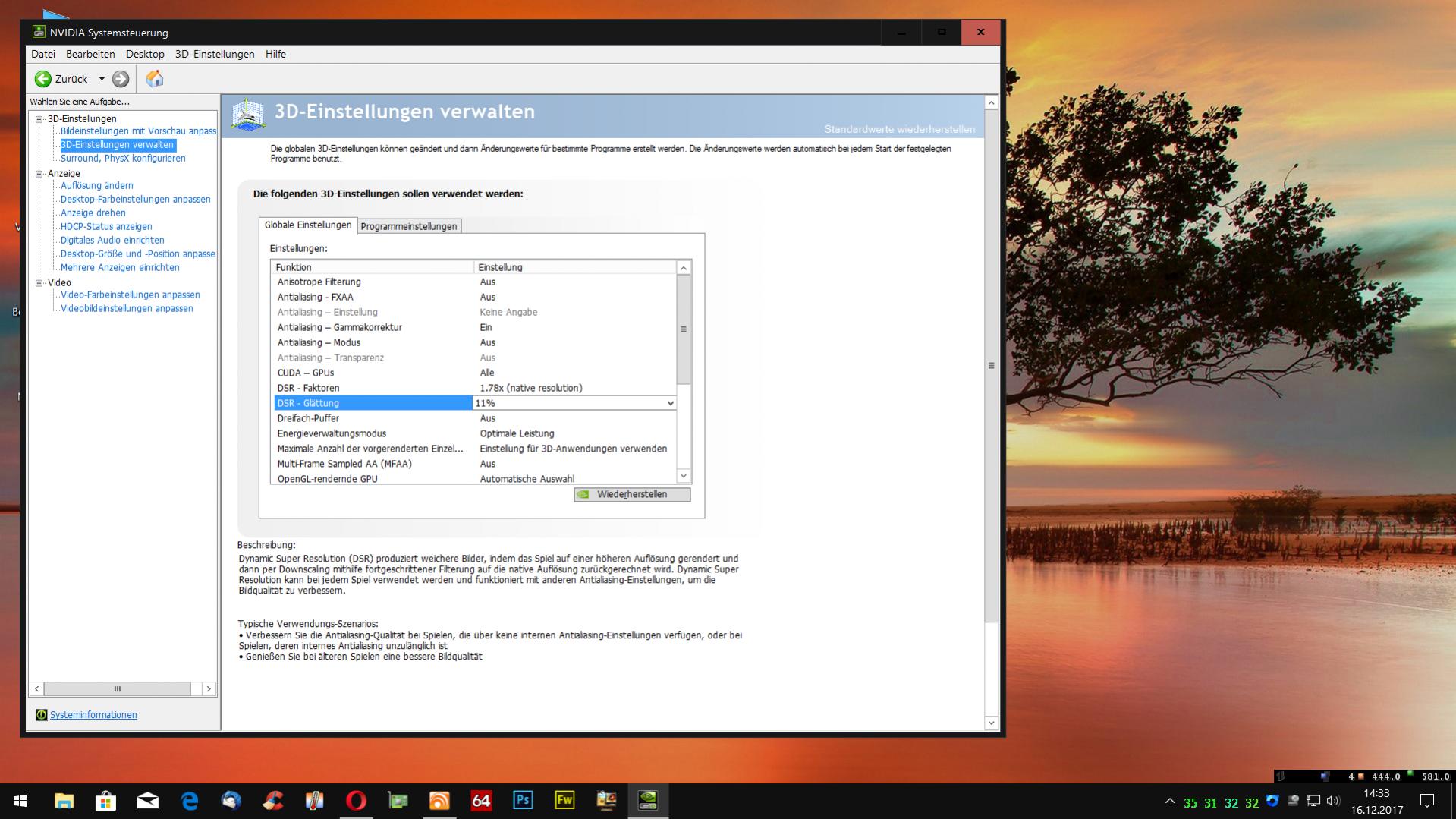Click Standardwerte wiederherstellen in the header
Image resolution: width=1456 pixels, height=819 pixels.
coord(900,130)
